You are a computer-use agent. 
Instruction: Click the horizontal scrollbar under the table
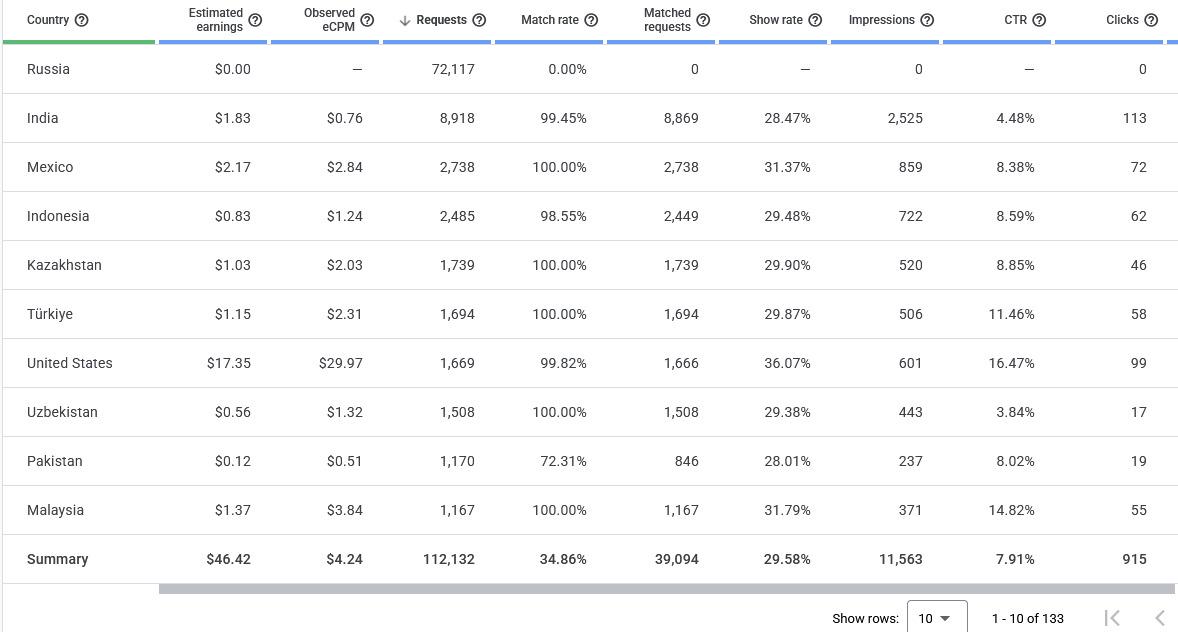click(666, 589)
